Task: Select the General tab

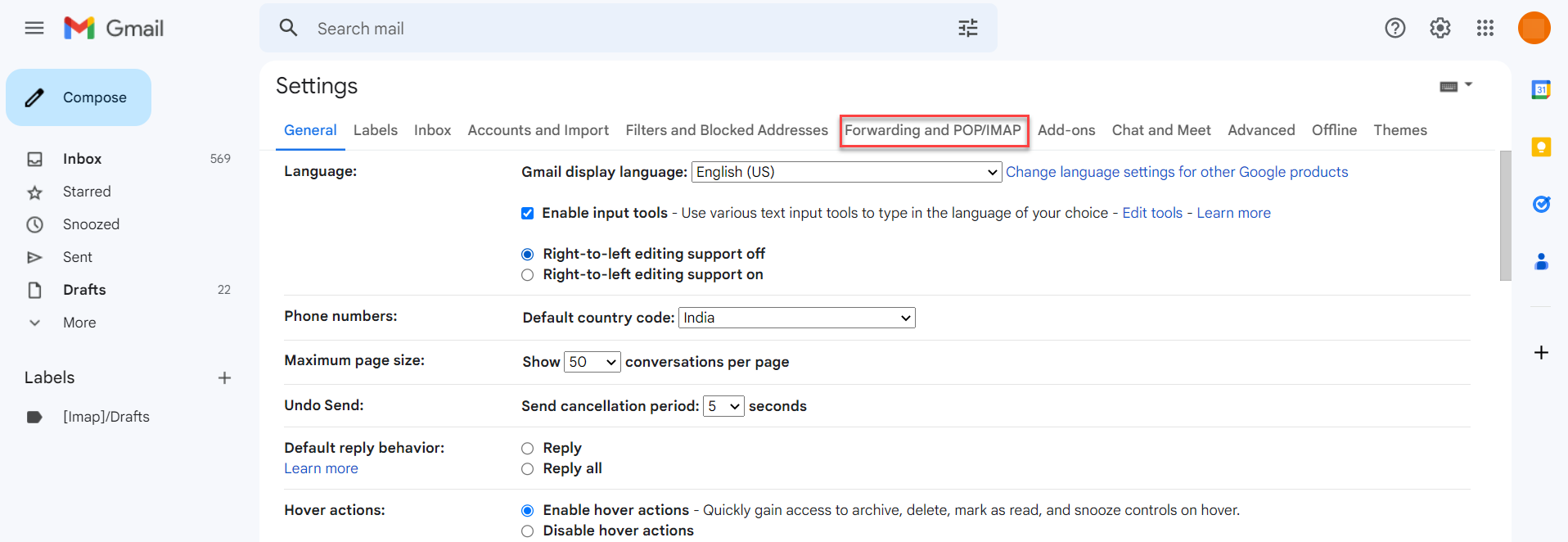Action: (310, 130)
